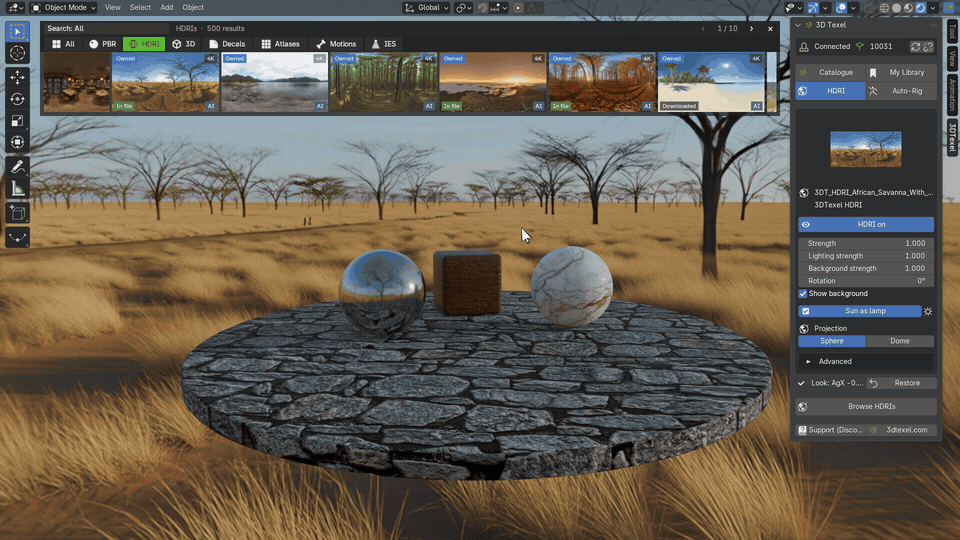Viewport: 960px width, 540px height.
Task: Click the 3D Texel addon icon in header
Action: click(x=949, y=8)
